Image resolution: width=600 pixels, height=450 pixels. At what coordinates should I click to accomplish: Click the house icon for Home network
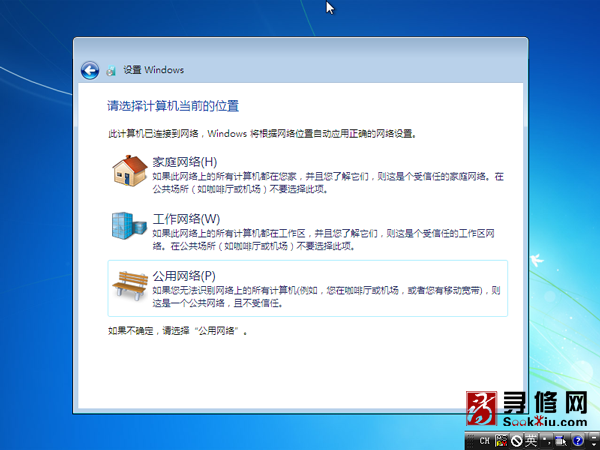click(130, 171)
